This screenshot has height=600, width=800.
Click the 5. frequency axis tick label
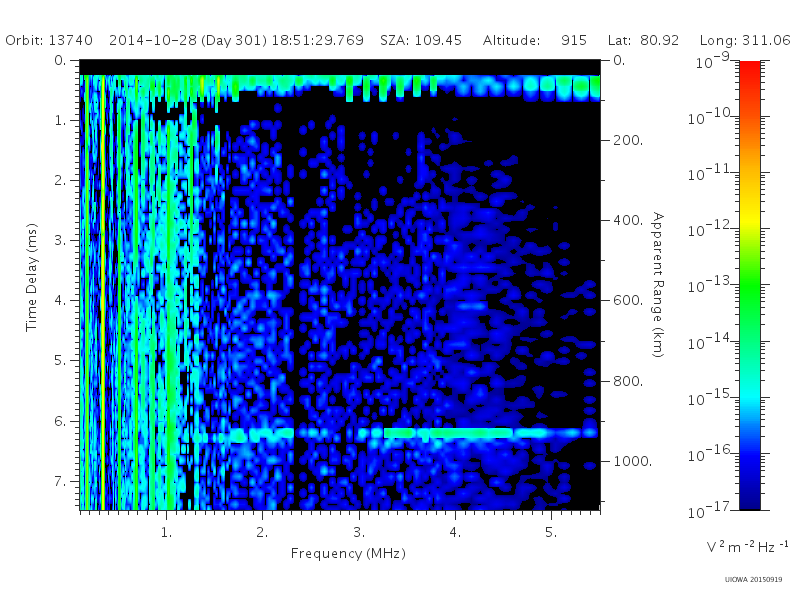tap(551, 533)
